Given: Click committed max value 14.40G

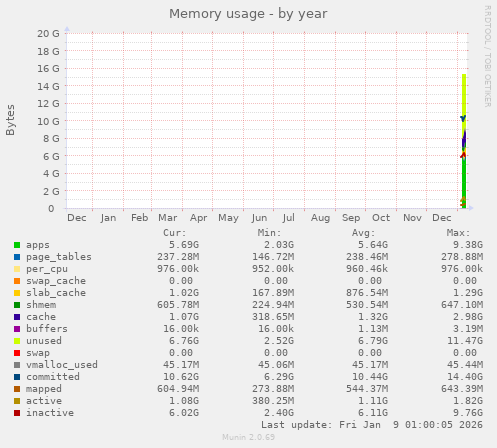Looking at the screenshot, I should pyautogui.click(x=465, y=377).
